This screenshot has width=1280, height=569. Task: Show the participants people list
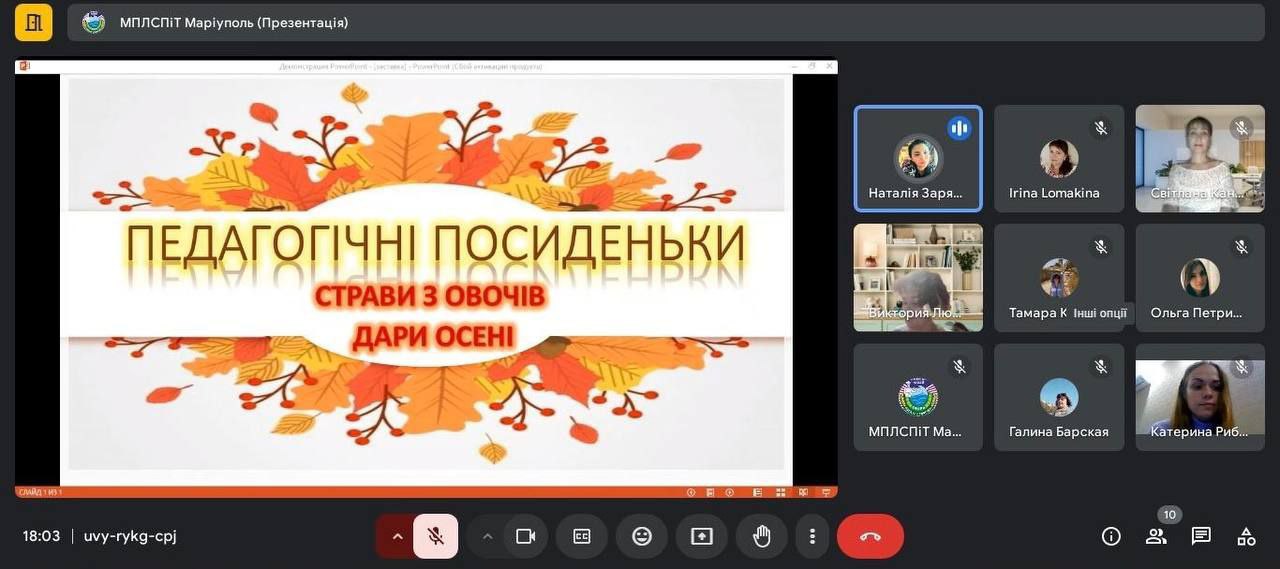click(x=1156, y=536)
